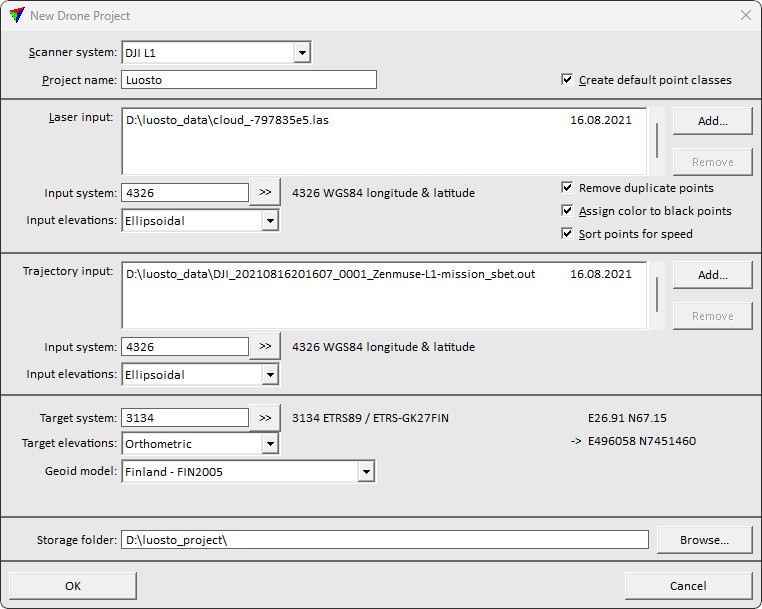Click the Laser input list scrollbar
The height and width of the screenshot is (609, 762).
click(x=657, y=141)
